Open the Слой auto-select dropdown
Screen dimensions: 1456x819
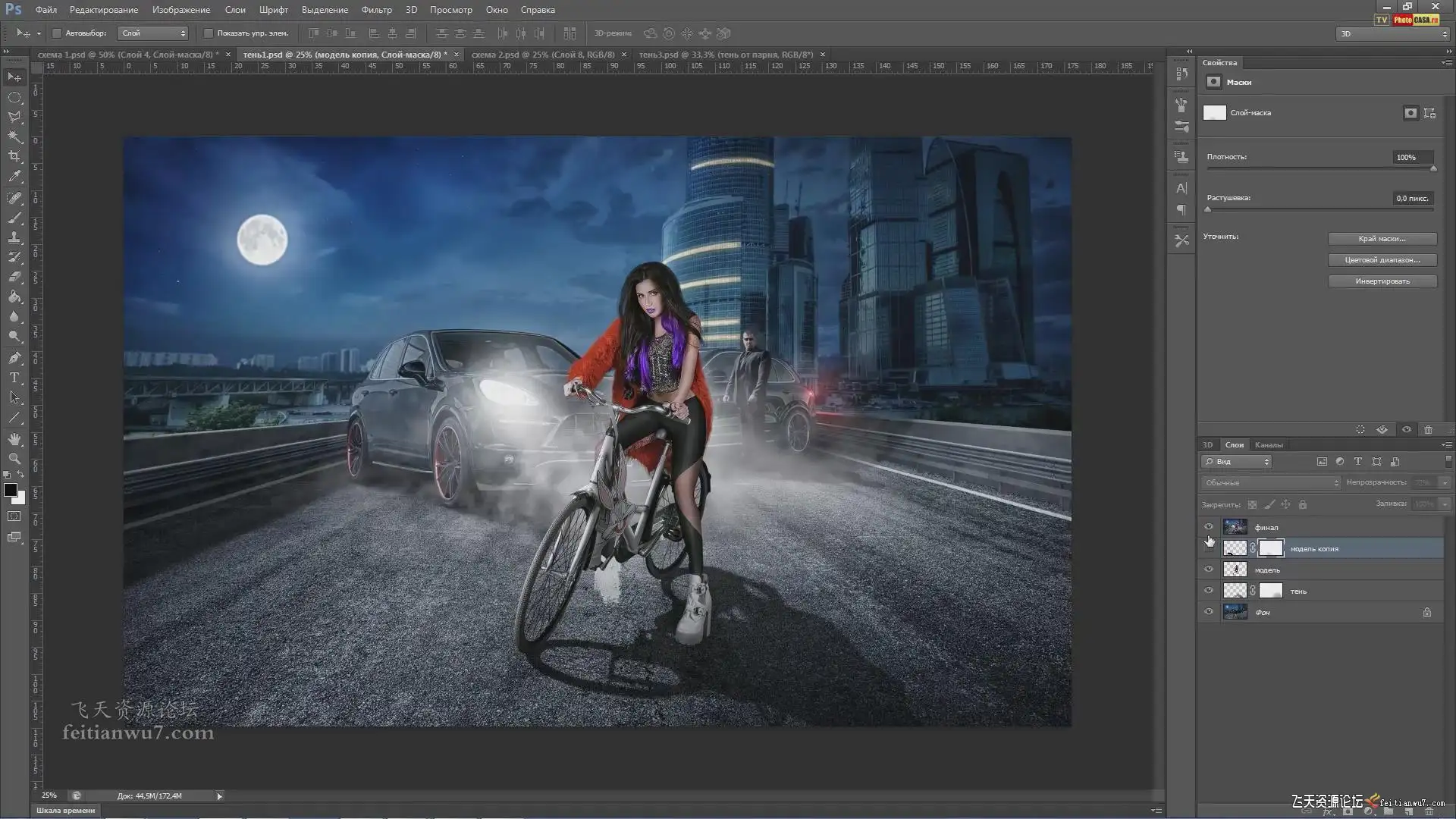click(153, 33)
